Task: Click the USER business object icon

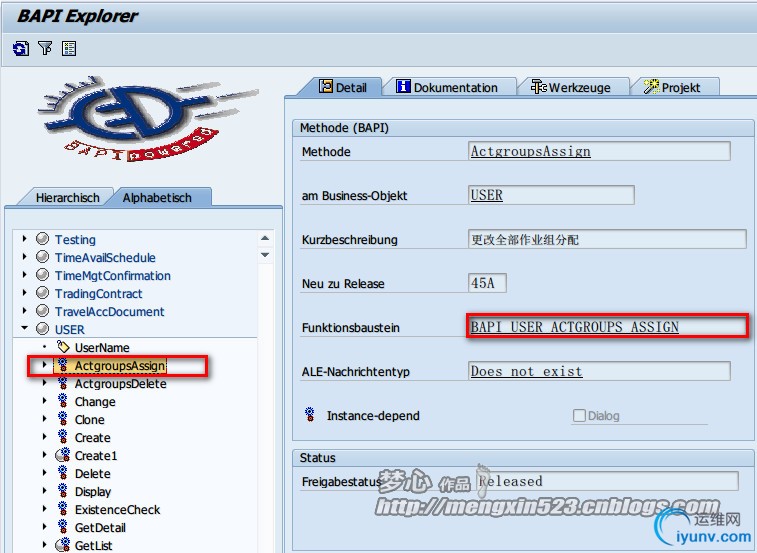Action: pos(42,329)
